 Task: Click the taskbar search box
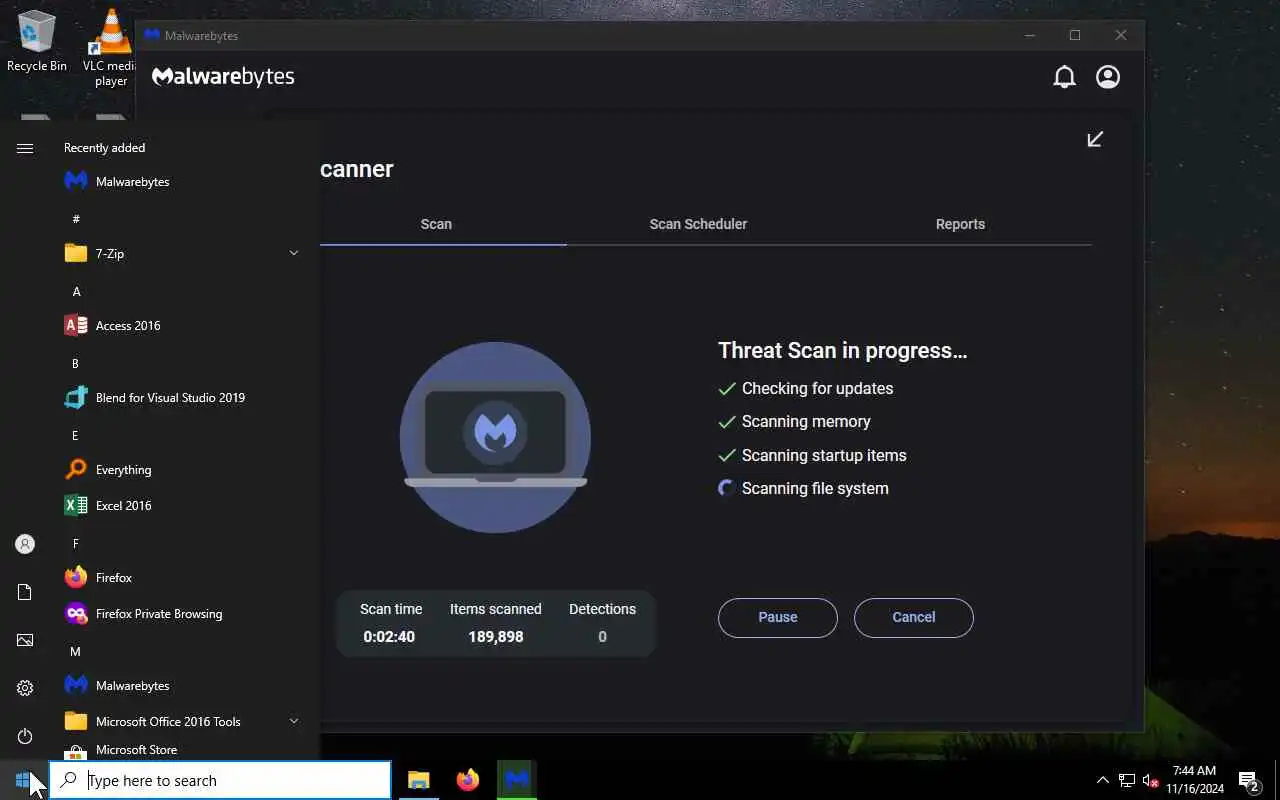[220, 780]
